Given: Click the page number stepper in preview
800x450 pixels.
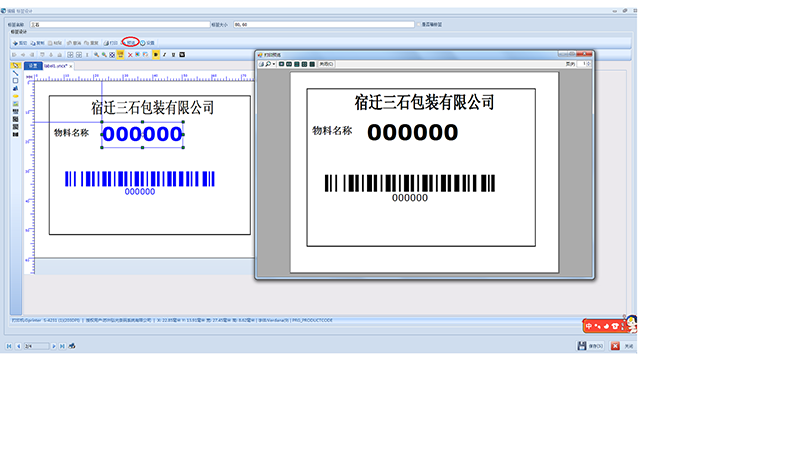Looking at the screenshot, I should [589, 64].
